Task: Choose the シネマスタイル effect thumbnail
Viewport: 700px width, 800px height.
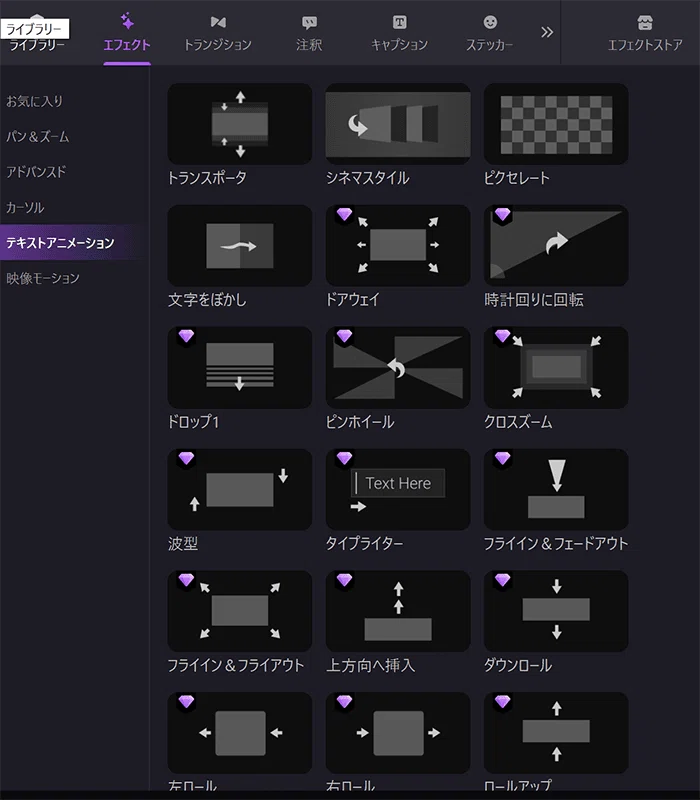Action: (x=398, y=124)
